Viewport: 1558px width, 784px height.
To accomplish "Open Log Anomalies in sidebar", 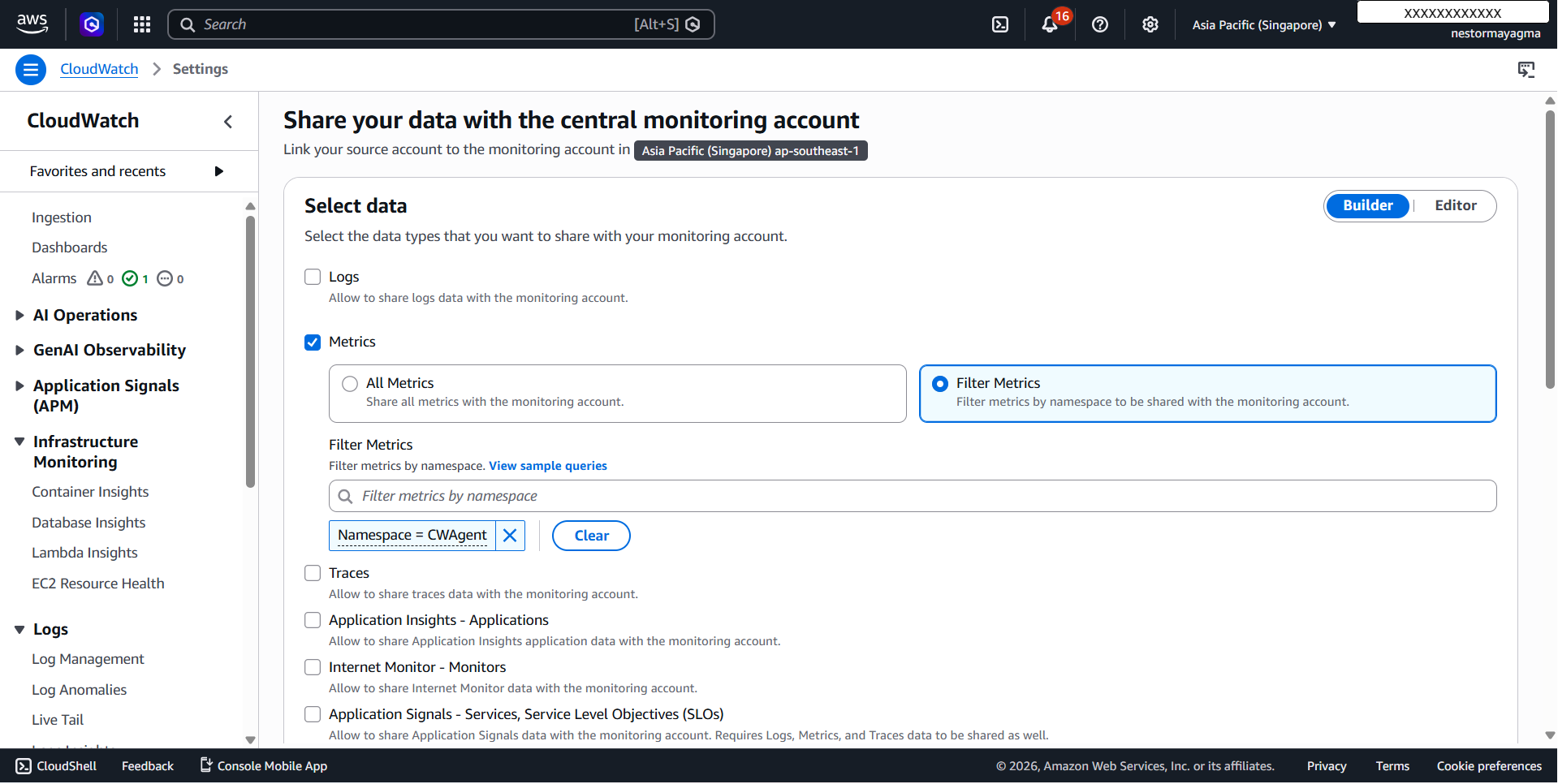I will [x=80, y=690].
